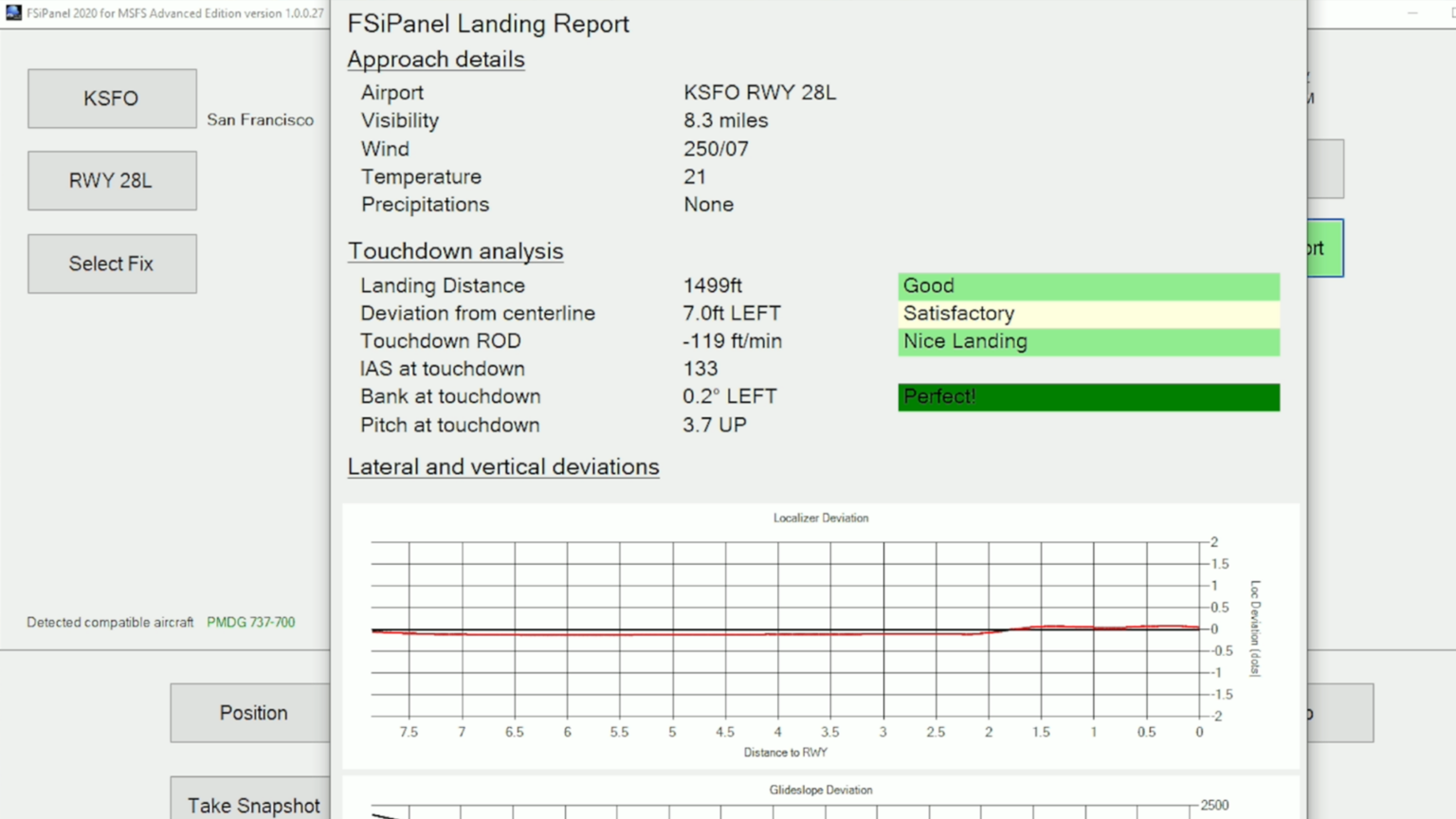Click the Precipitations value None
Viewport: 1456px width, 819px height.
point(708,205)
